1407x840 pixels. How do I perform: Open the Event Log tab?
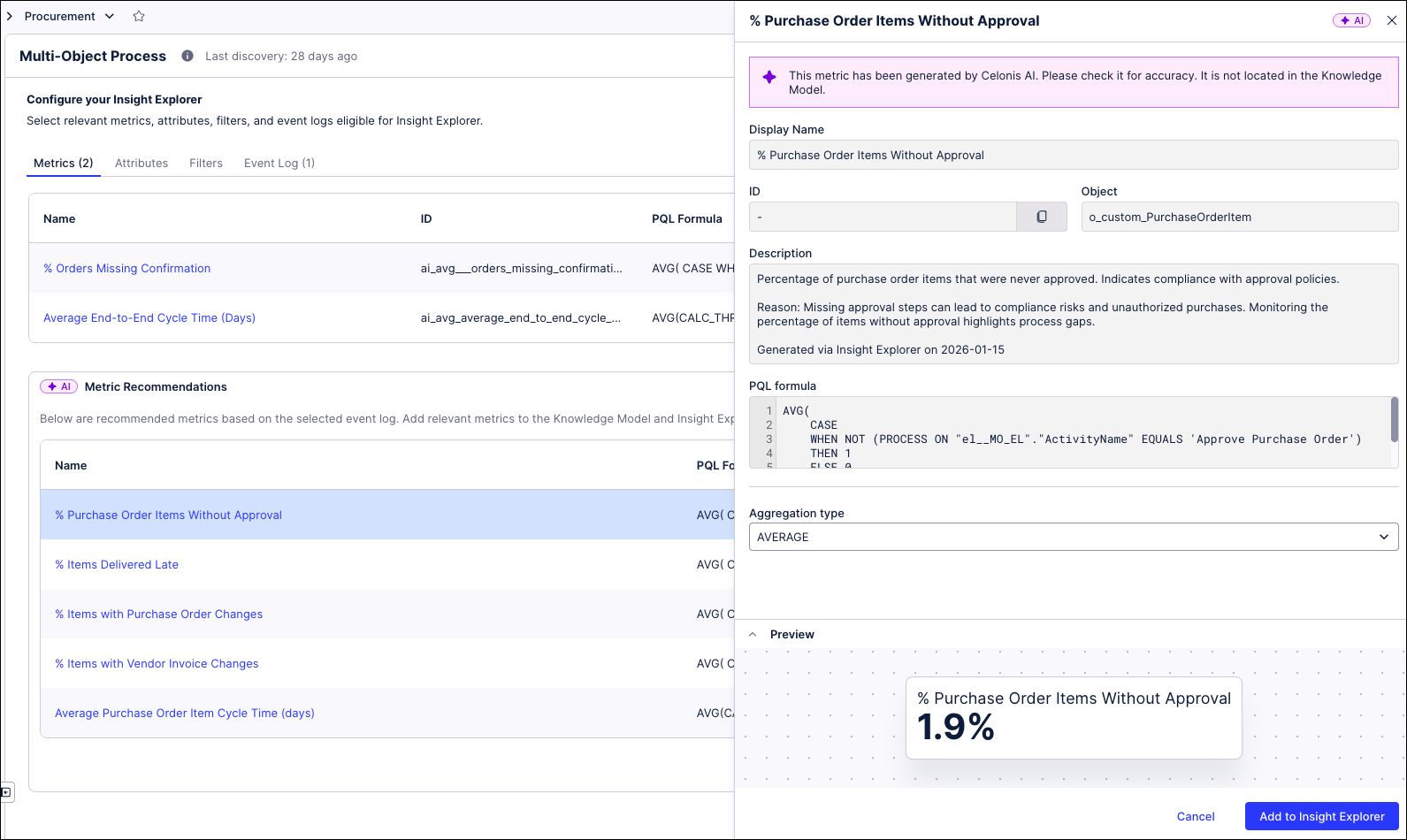(279, 163)
